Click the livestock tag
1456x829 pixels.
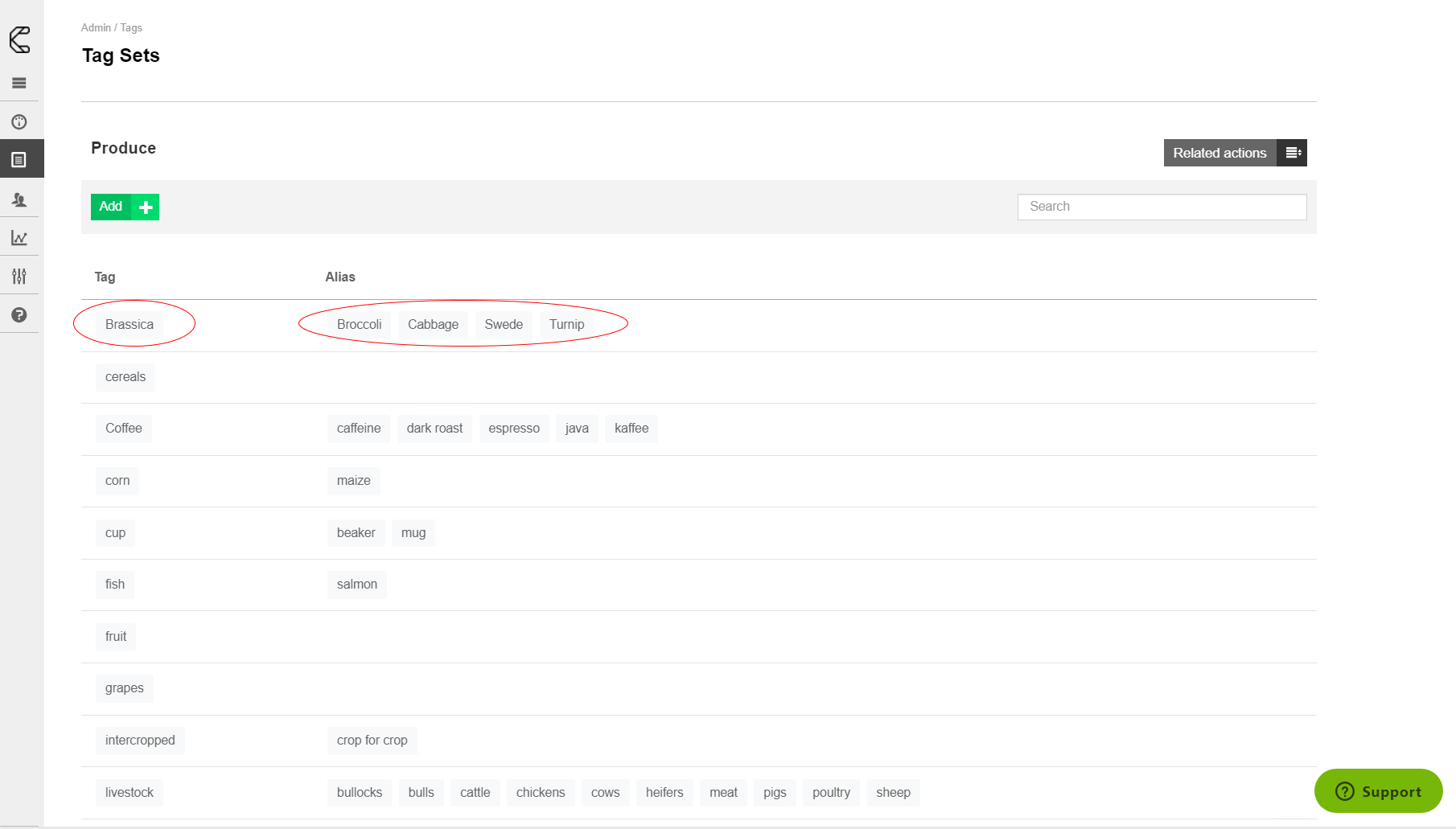130,793
